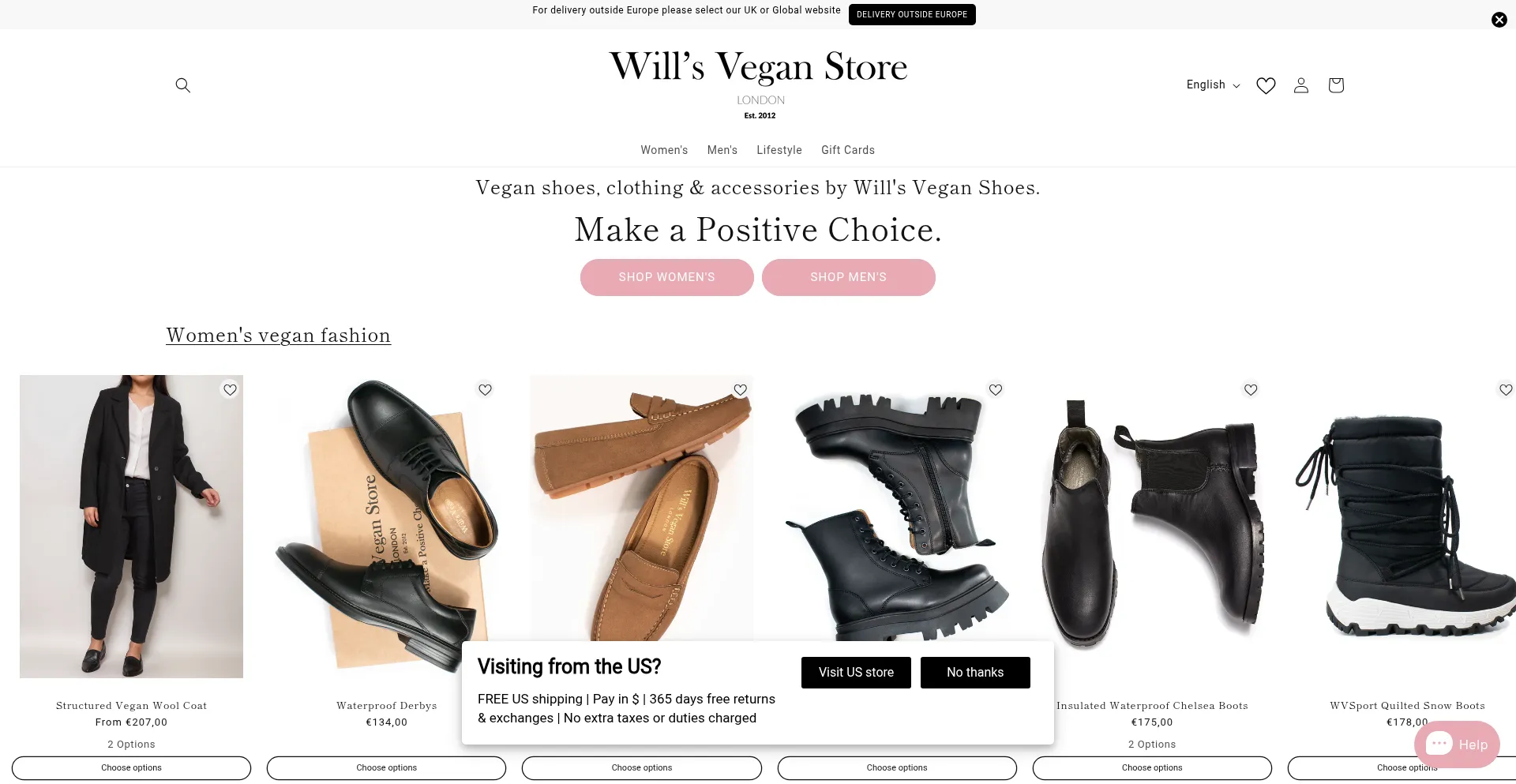Click the pink Shop Women's button
This screenshot has height=784, width=1516.
[x=667, y=277]
